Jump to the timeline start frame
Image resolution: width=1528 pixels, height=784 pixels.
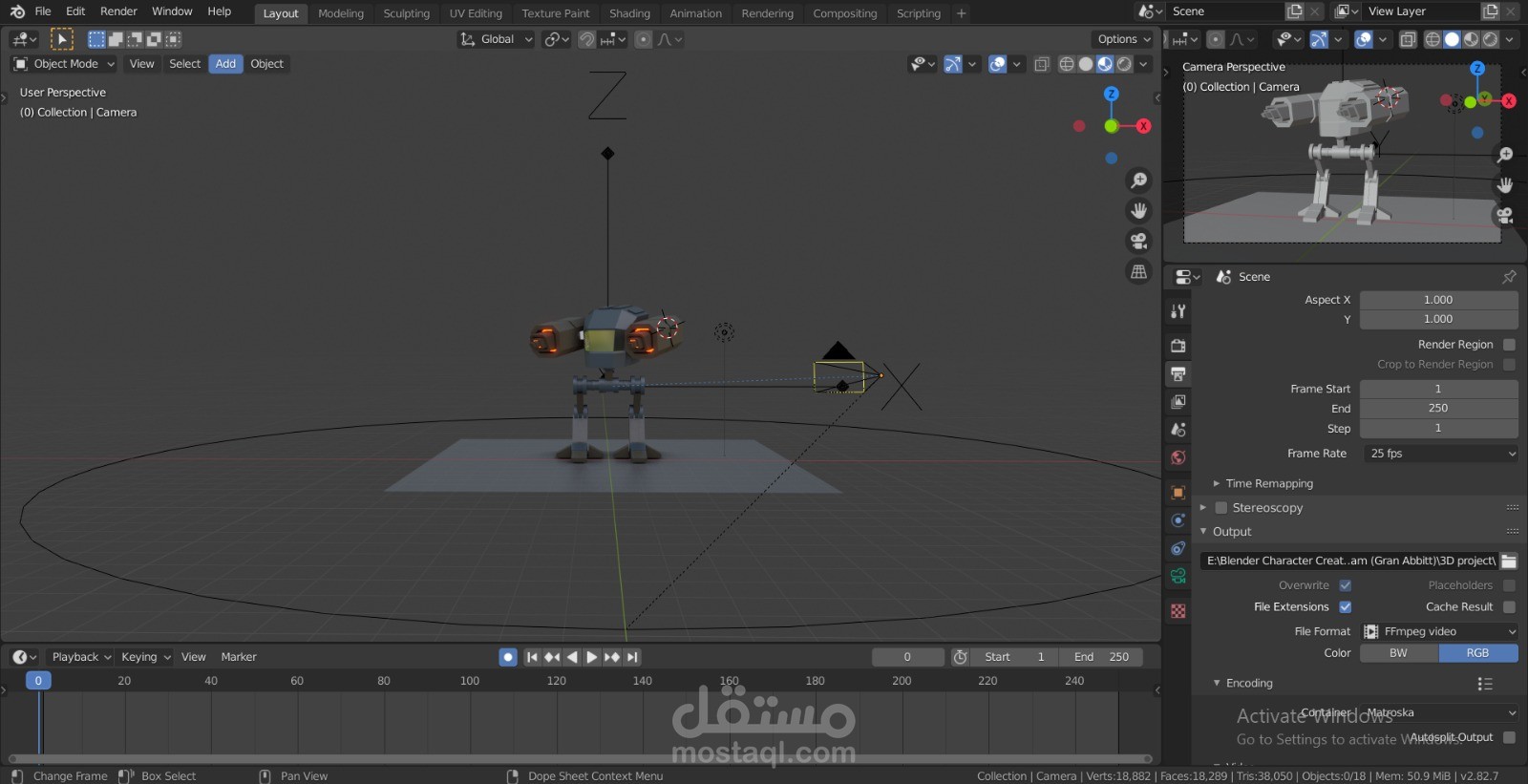532,657
